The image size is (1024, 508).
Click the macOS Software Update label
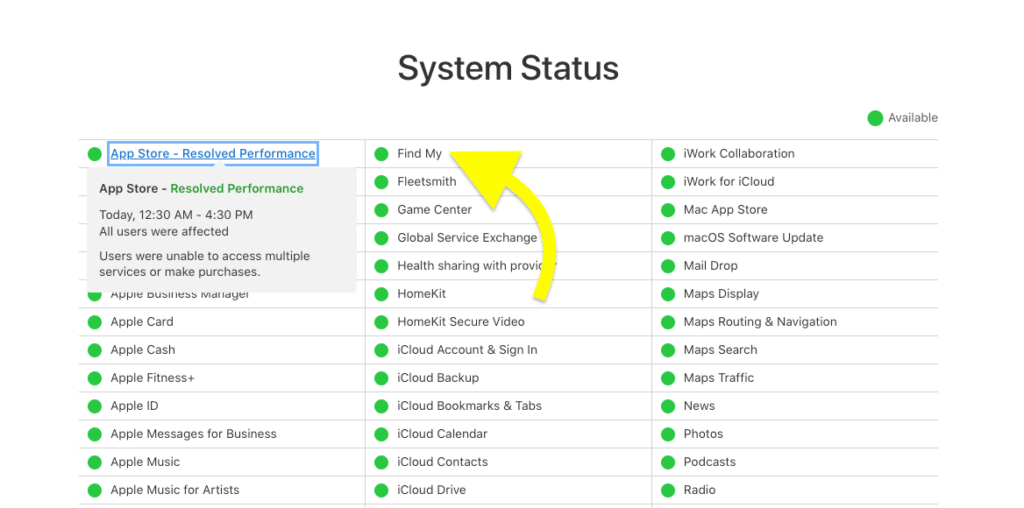754,238
